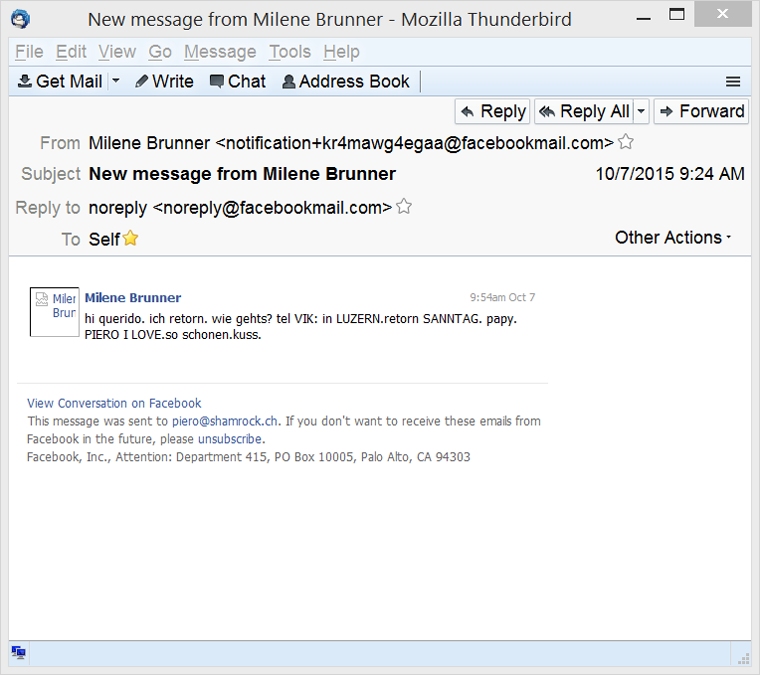760x675 pixels.
Task: Open the Tools menu
Action: 289,52
